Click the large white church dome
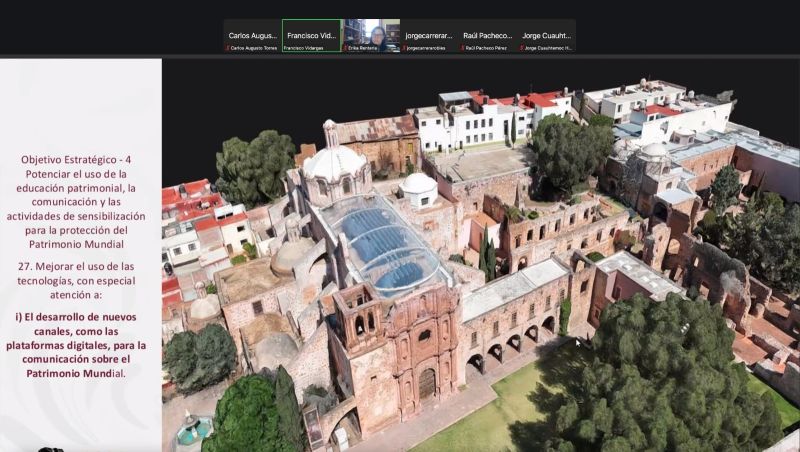Screen dimensions: 800x452 click(334, 163)
